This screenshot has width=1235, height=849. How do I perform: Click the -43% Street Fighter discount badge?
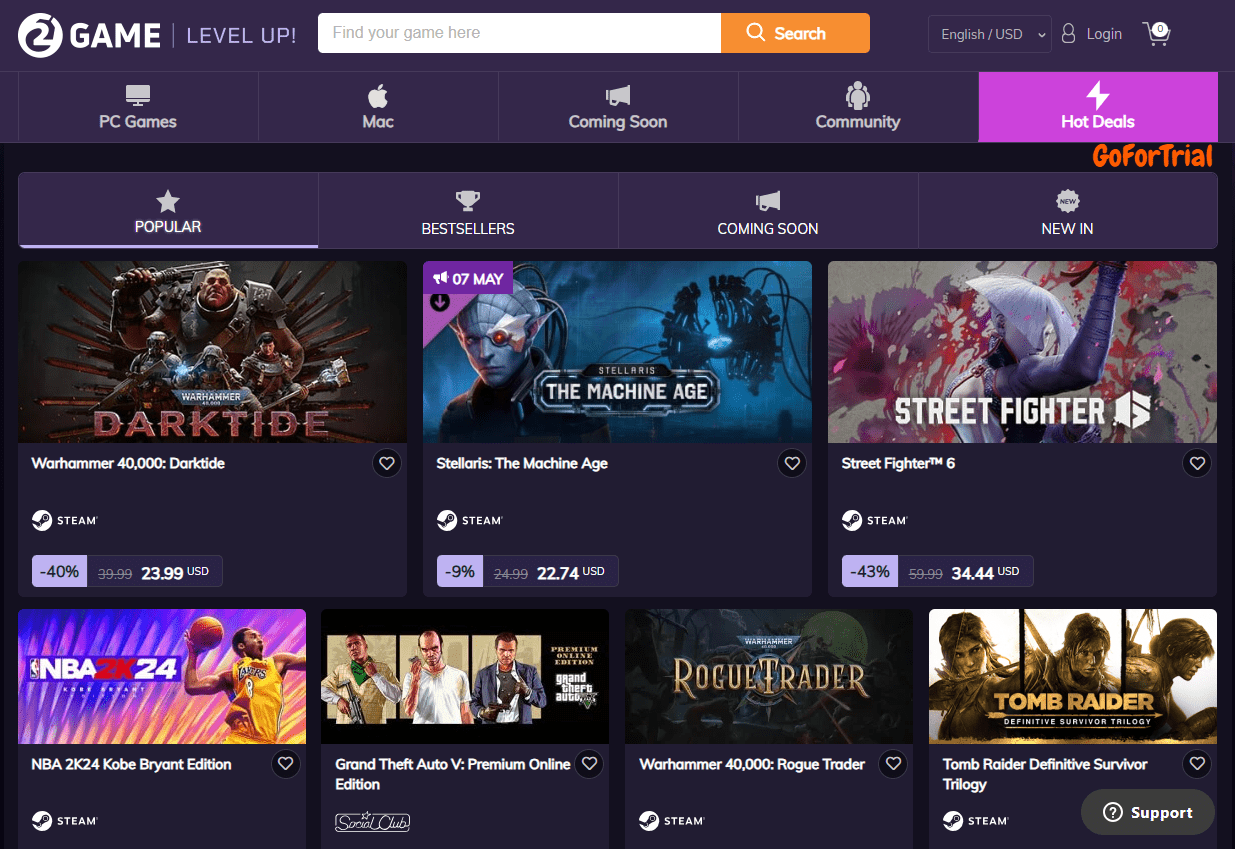pyautogui.click(x=870, y=572)
